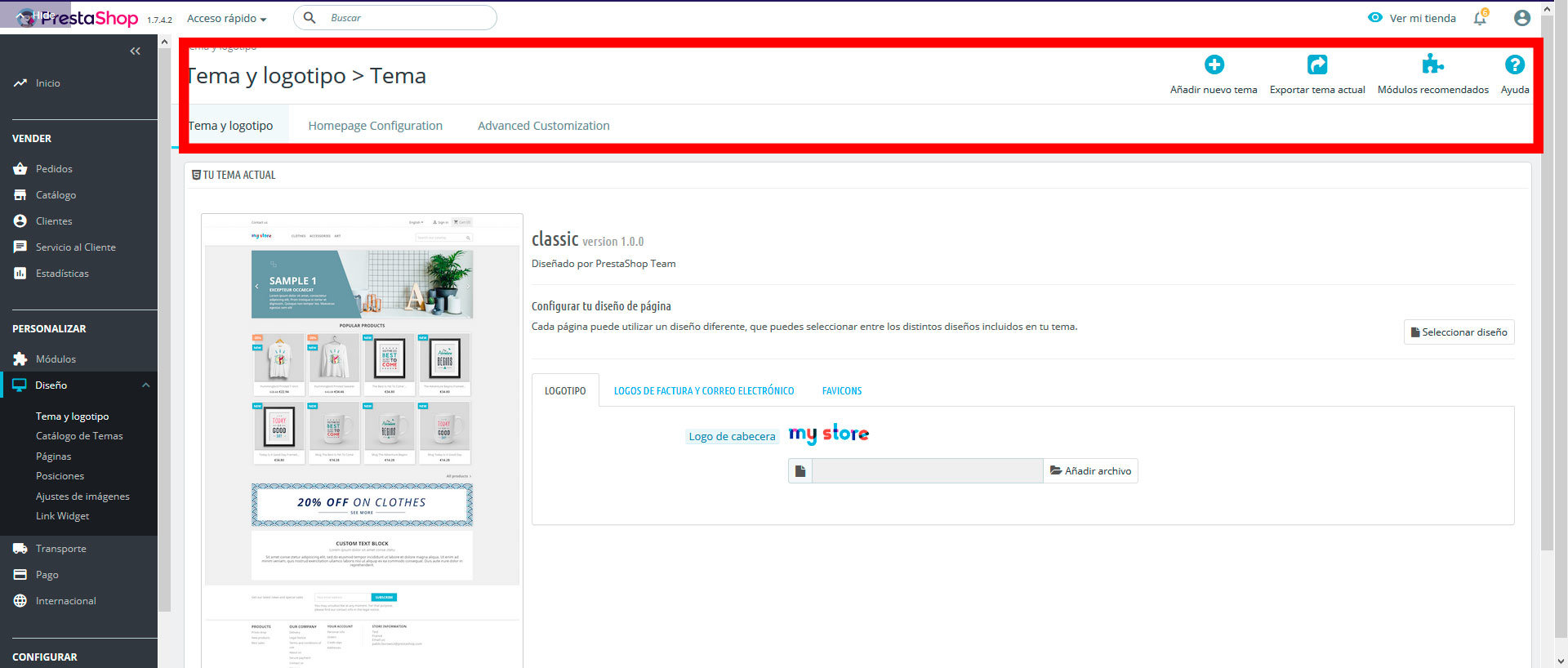Open Páginas submenu item
Screen dimensions: 1568x668
pyautogui.click(x=53, y=456)
